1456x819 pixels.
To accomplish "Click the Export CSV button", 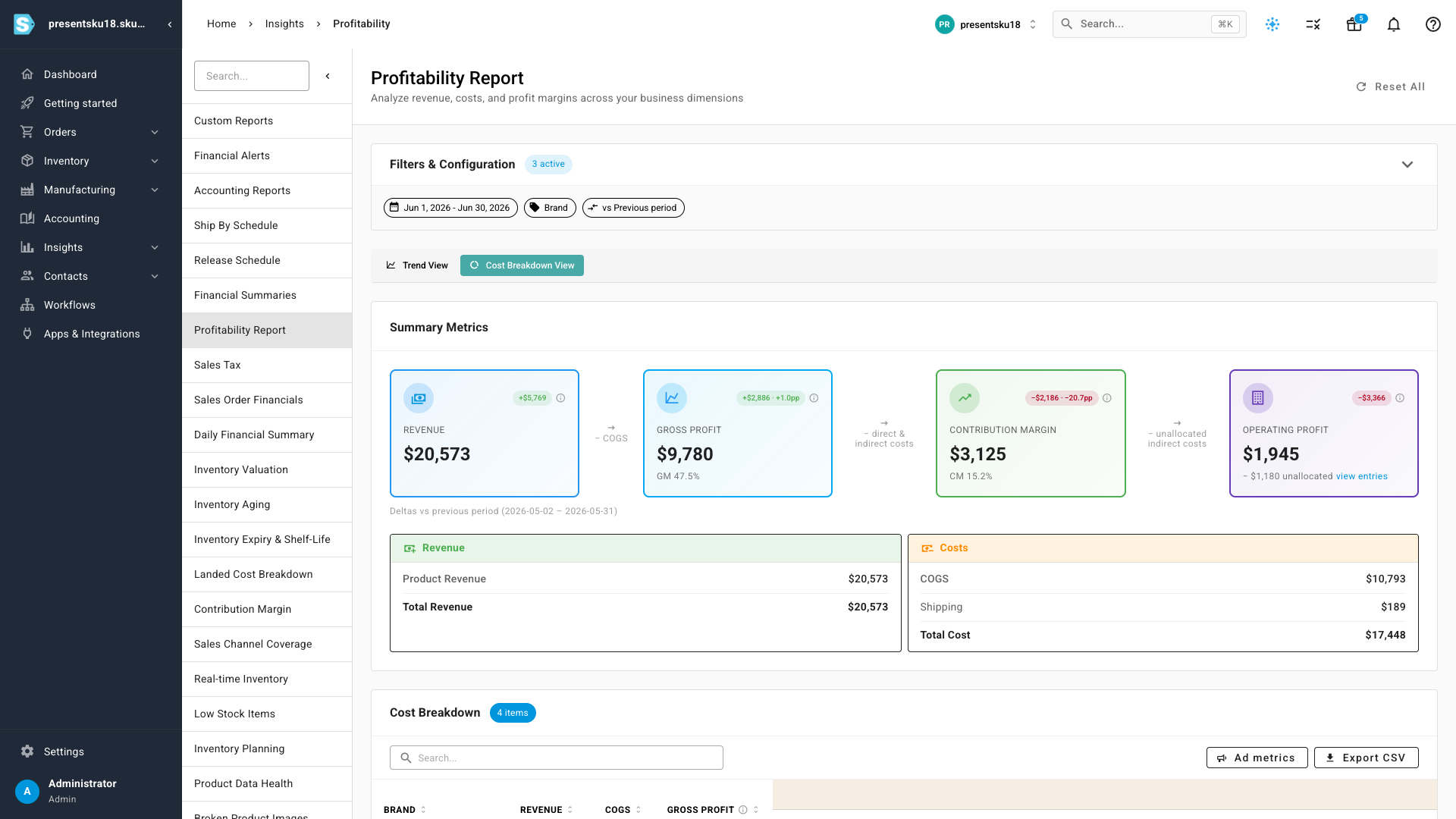I will (x=1366, y=758).
